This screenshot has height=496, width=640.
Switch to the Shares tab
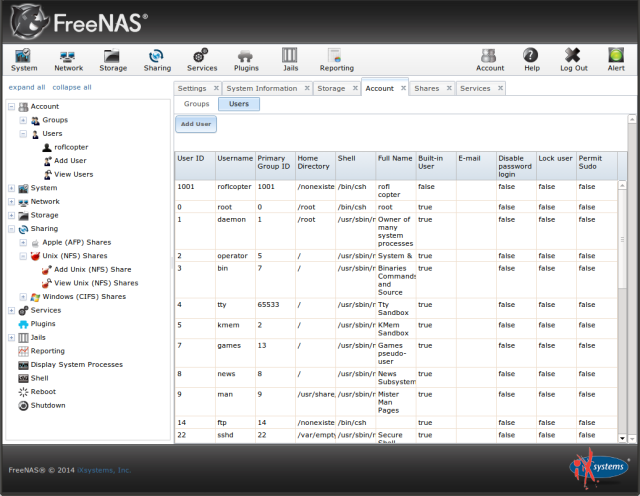pyautogui.click(x=427, y=88)
